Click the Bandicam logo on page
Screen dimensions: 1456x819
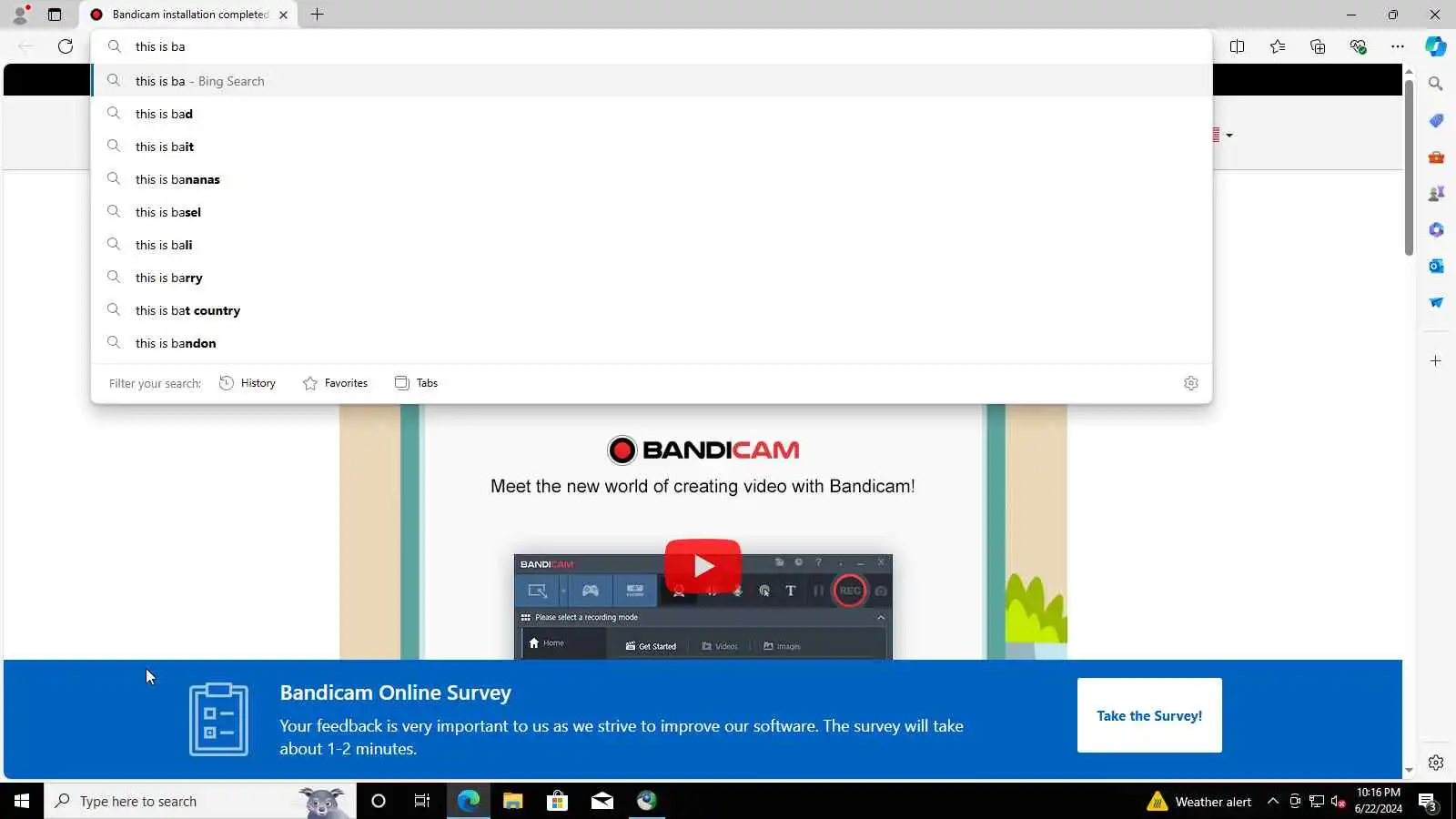(x=703, y=450)
